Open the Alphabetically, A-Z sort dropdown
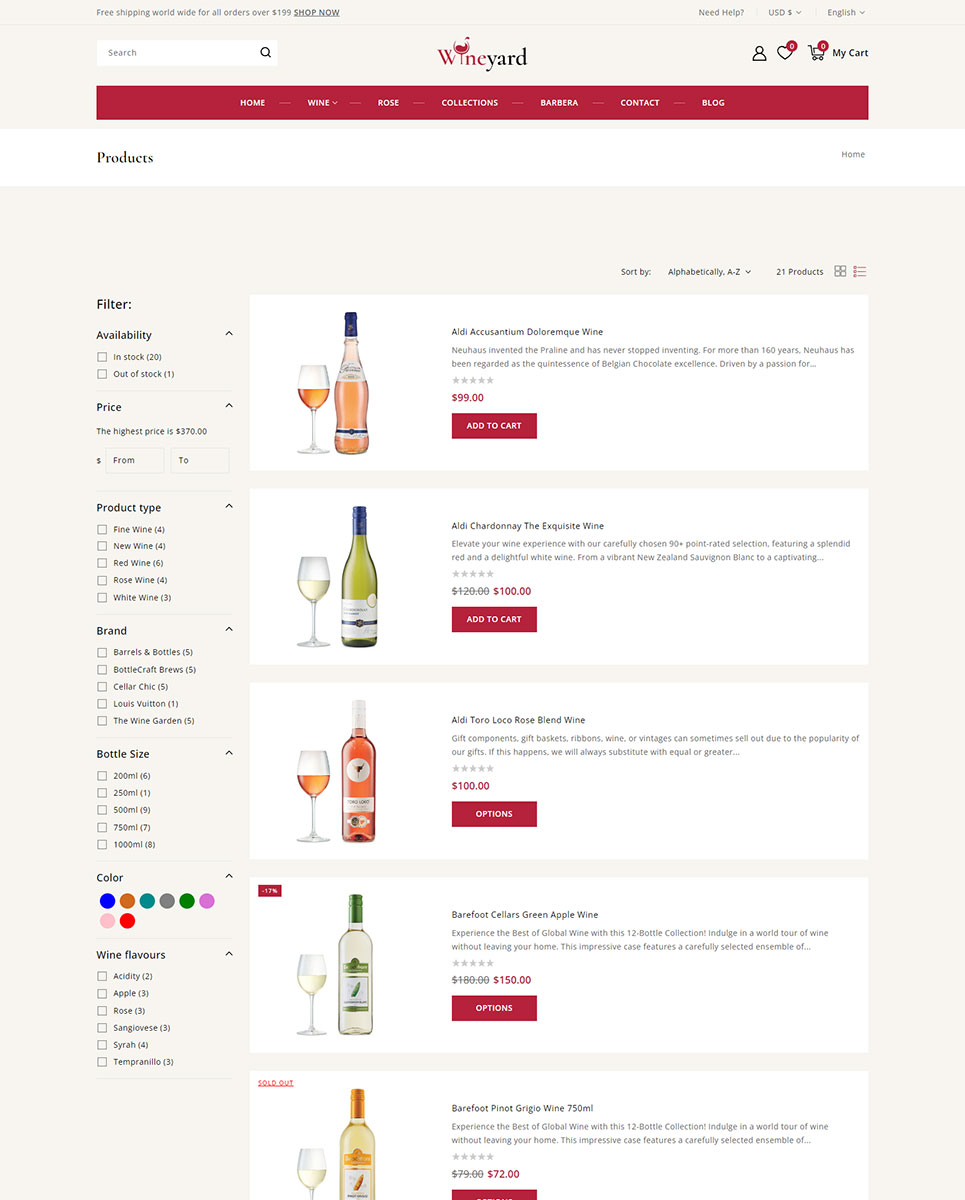 click(x=709, y=272)
